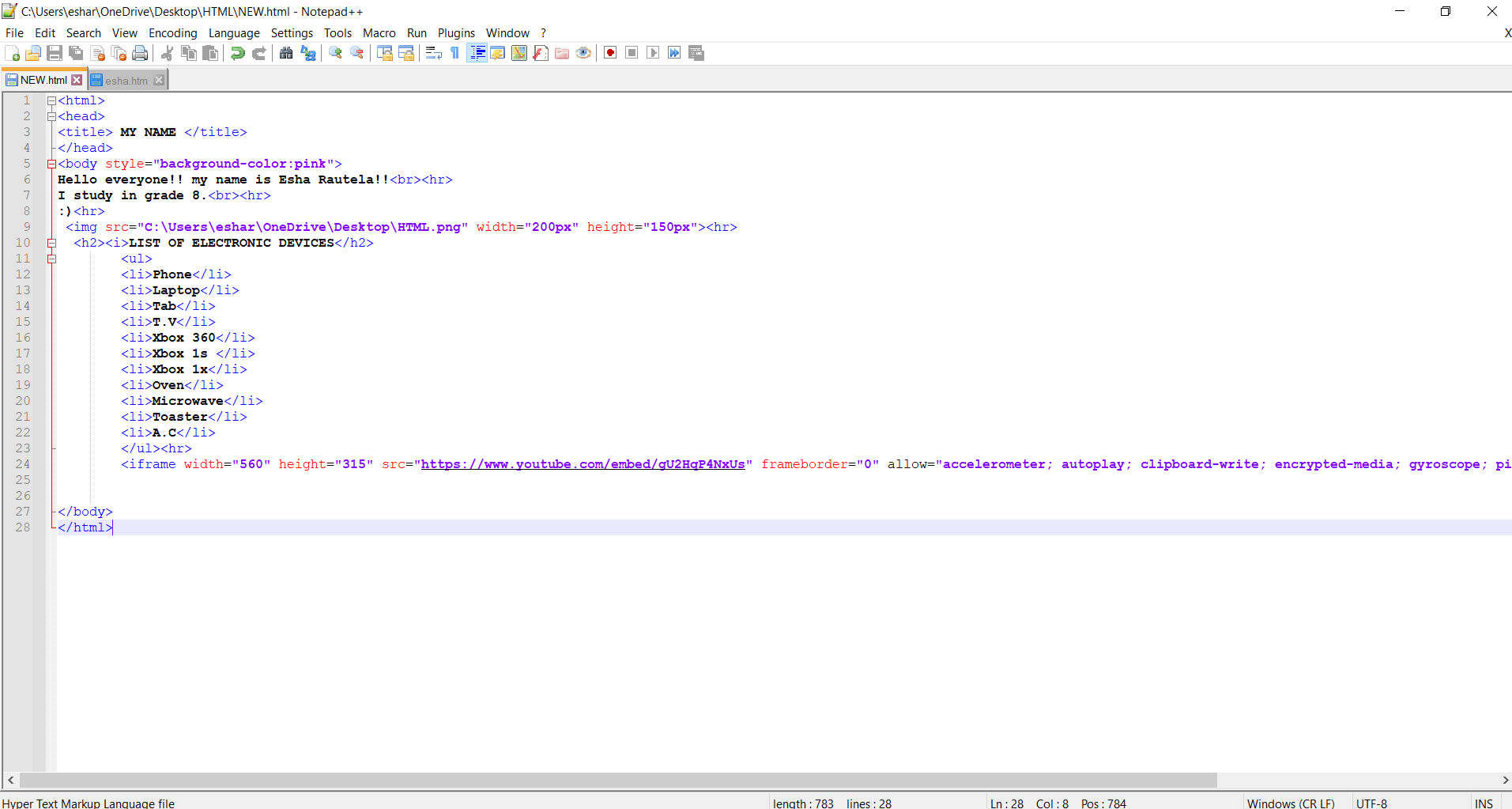Open the Macro menu
Screen dimensions: 1512x809
coord(379,32)
